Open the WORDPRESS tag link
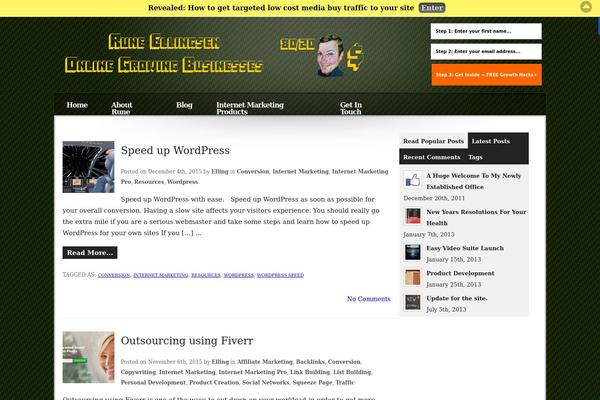Image resolution: width=600 pixels, height=400 pixels. click(x=239, y=275)
